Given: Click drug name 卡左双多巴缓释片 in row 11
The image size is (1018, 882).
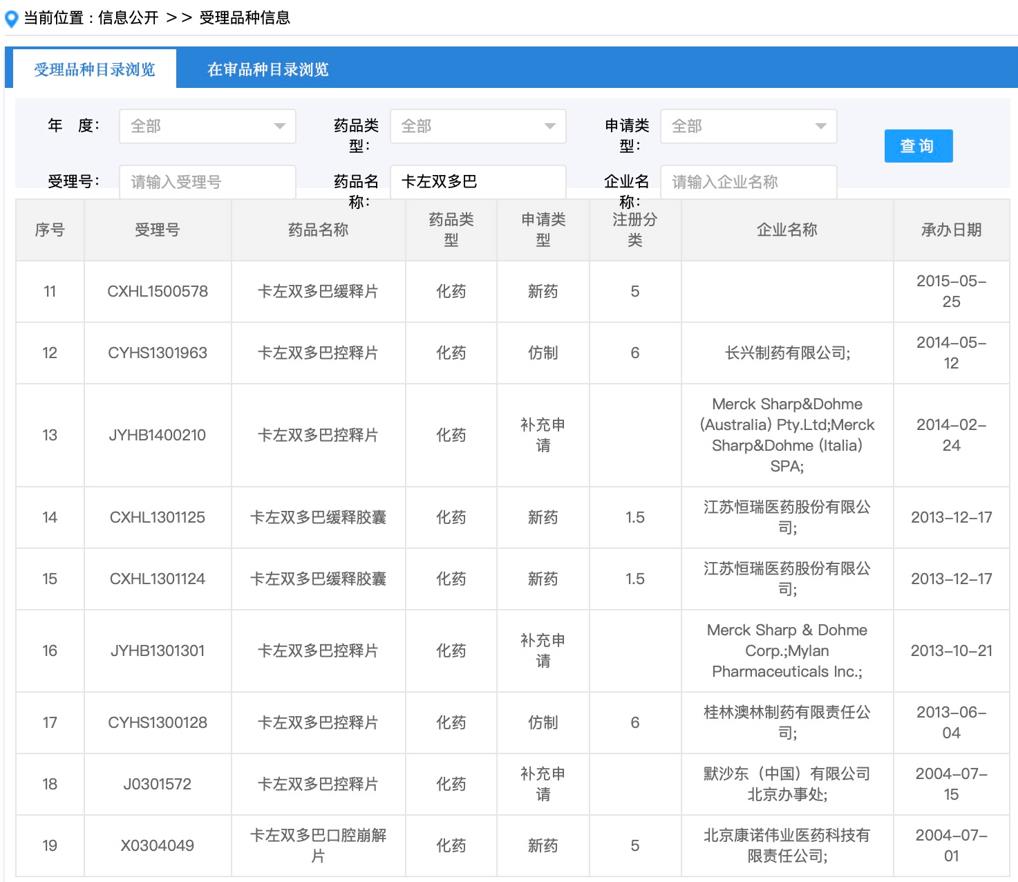Looking at the screenshot, I should [318, 291].
